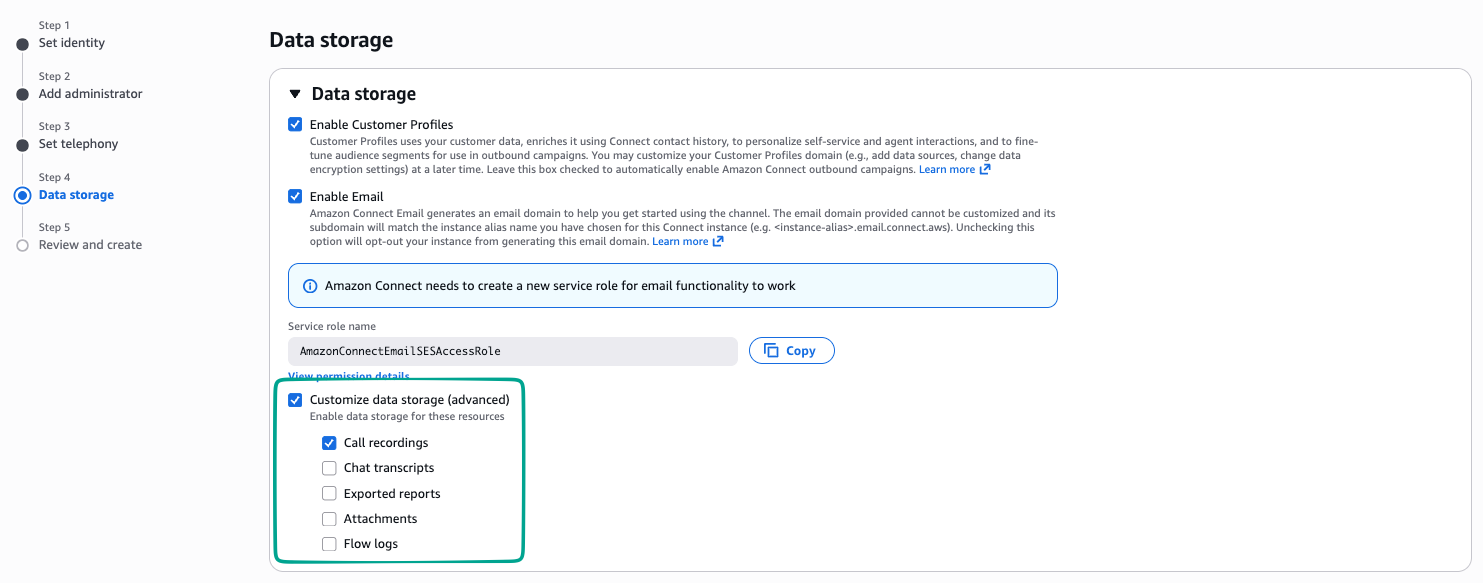
Task: Click the Step 2 filled circle indicator
Action: tap(22, 94)
